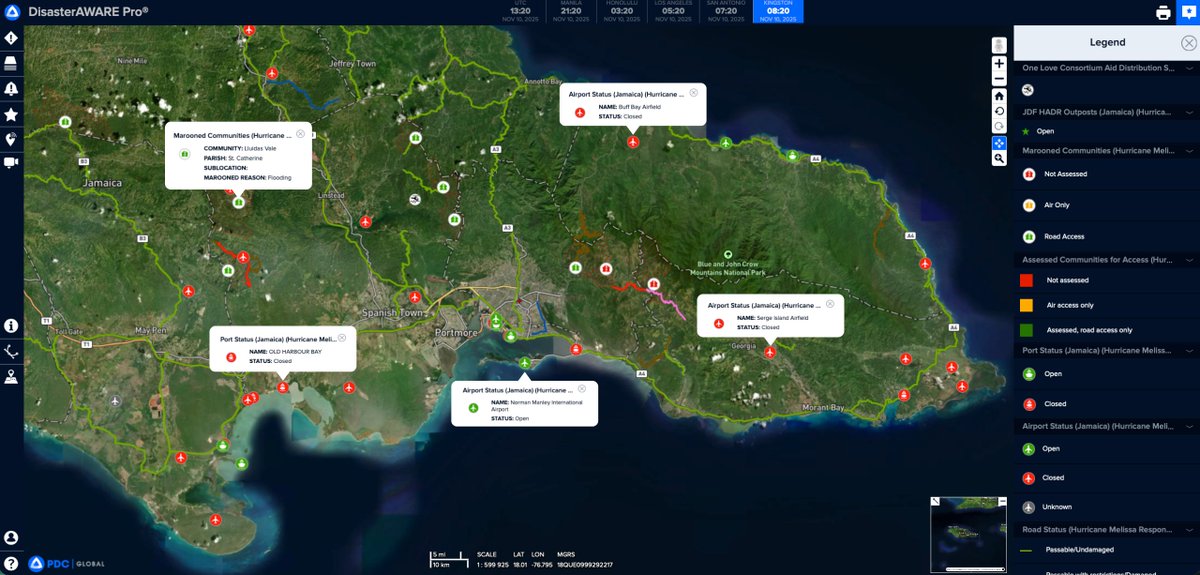Select the Honolulu time zone clock
The image size is (1200, 575).
click(x=622, y=11)
